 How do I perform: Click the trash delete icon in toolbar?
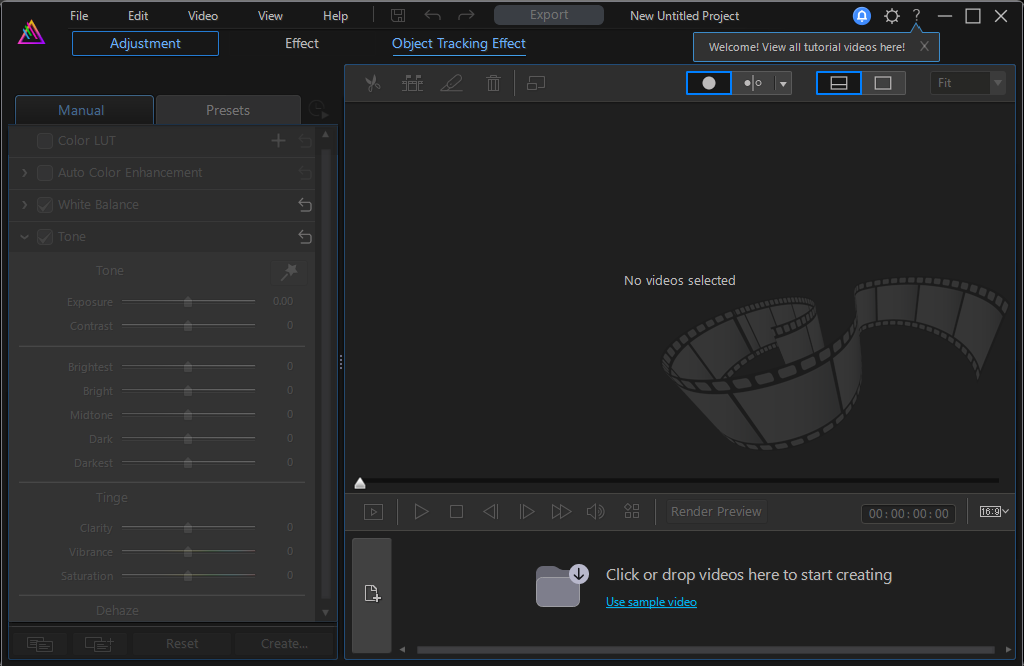493,84
